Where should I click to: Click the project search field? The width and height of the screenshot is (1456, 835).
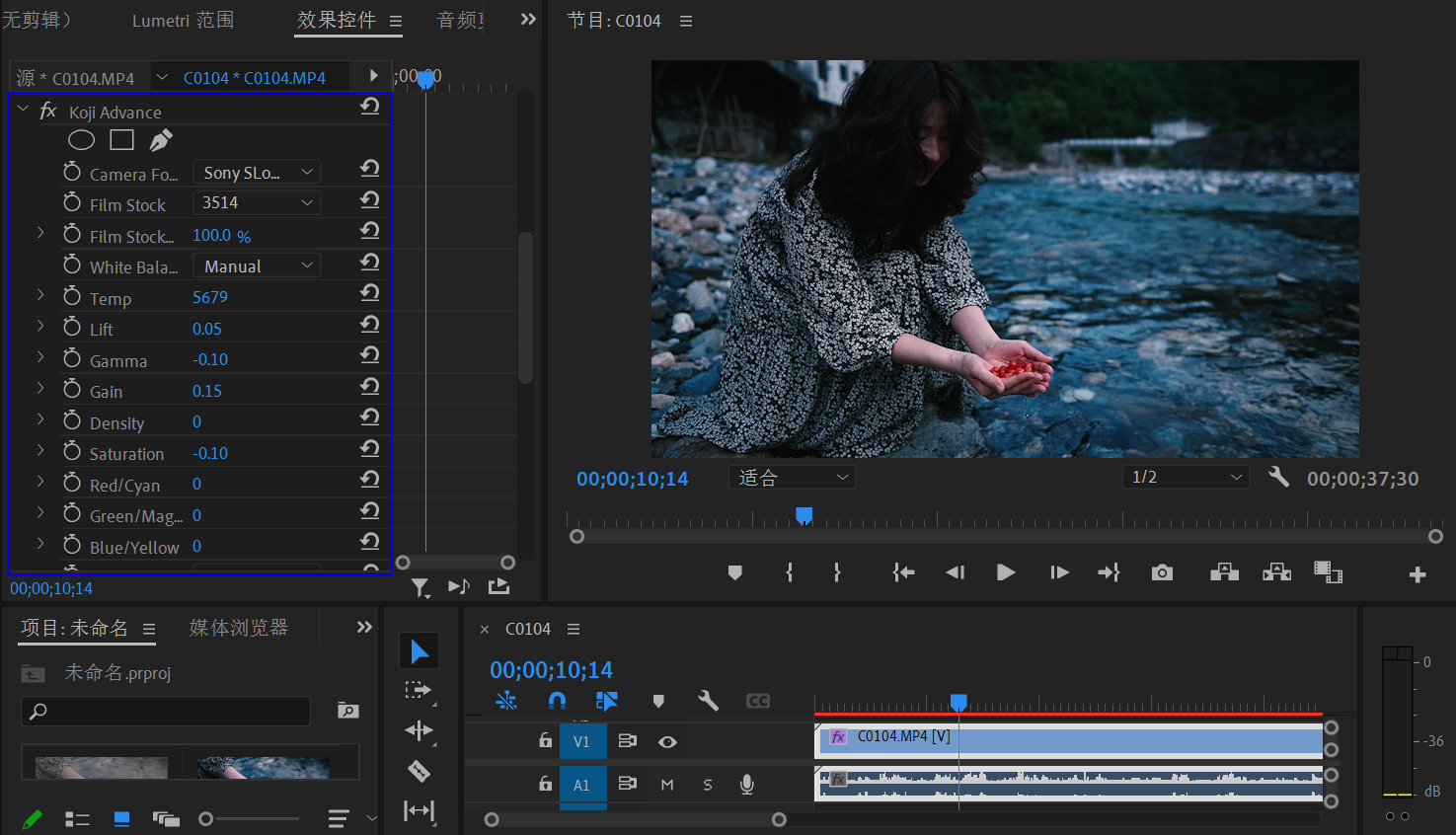(166, 711)
